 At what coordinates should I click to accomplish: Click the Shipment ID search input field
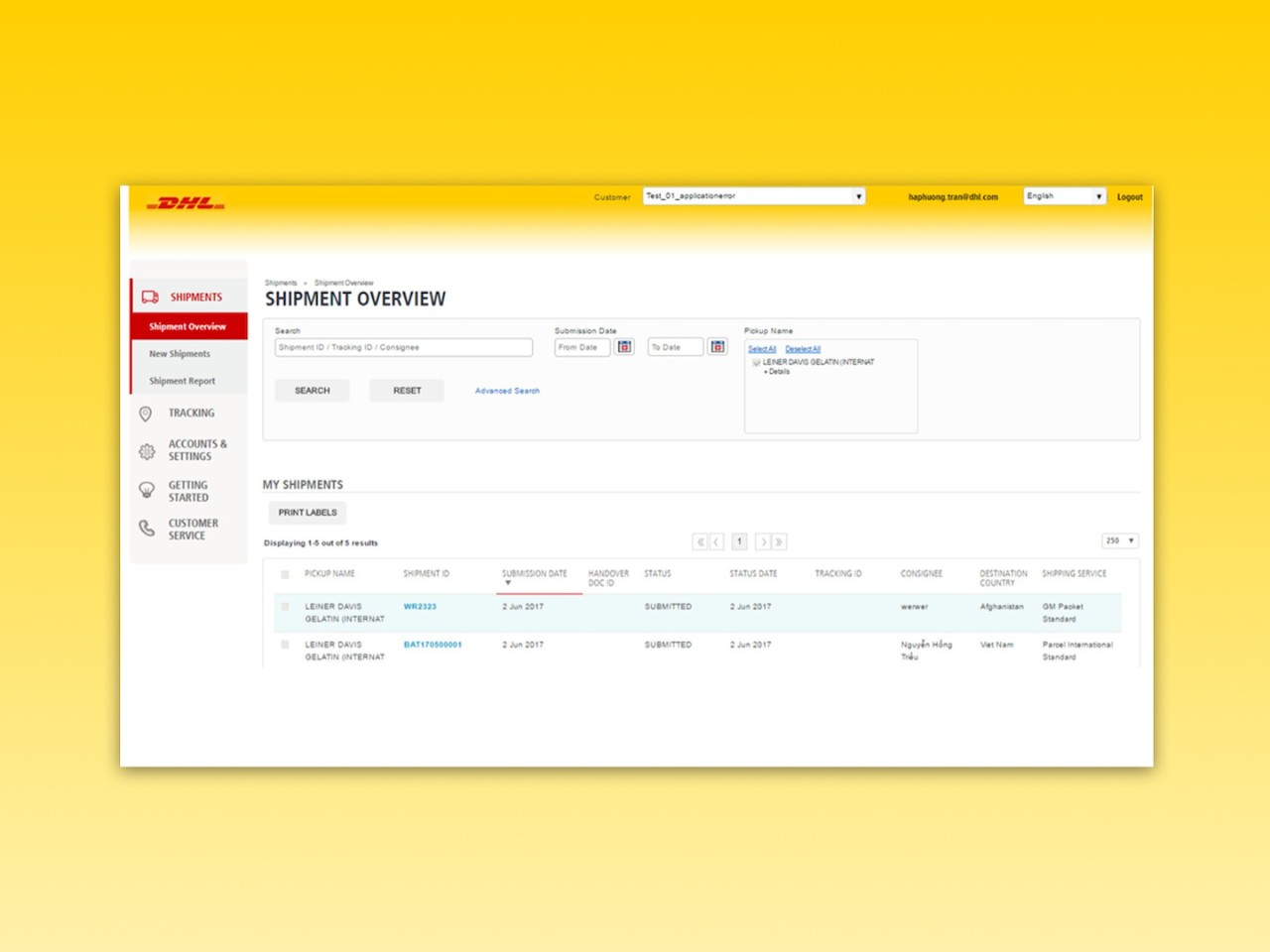click(404, 347)
